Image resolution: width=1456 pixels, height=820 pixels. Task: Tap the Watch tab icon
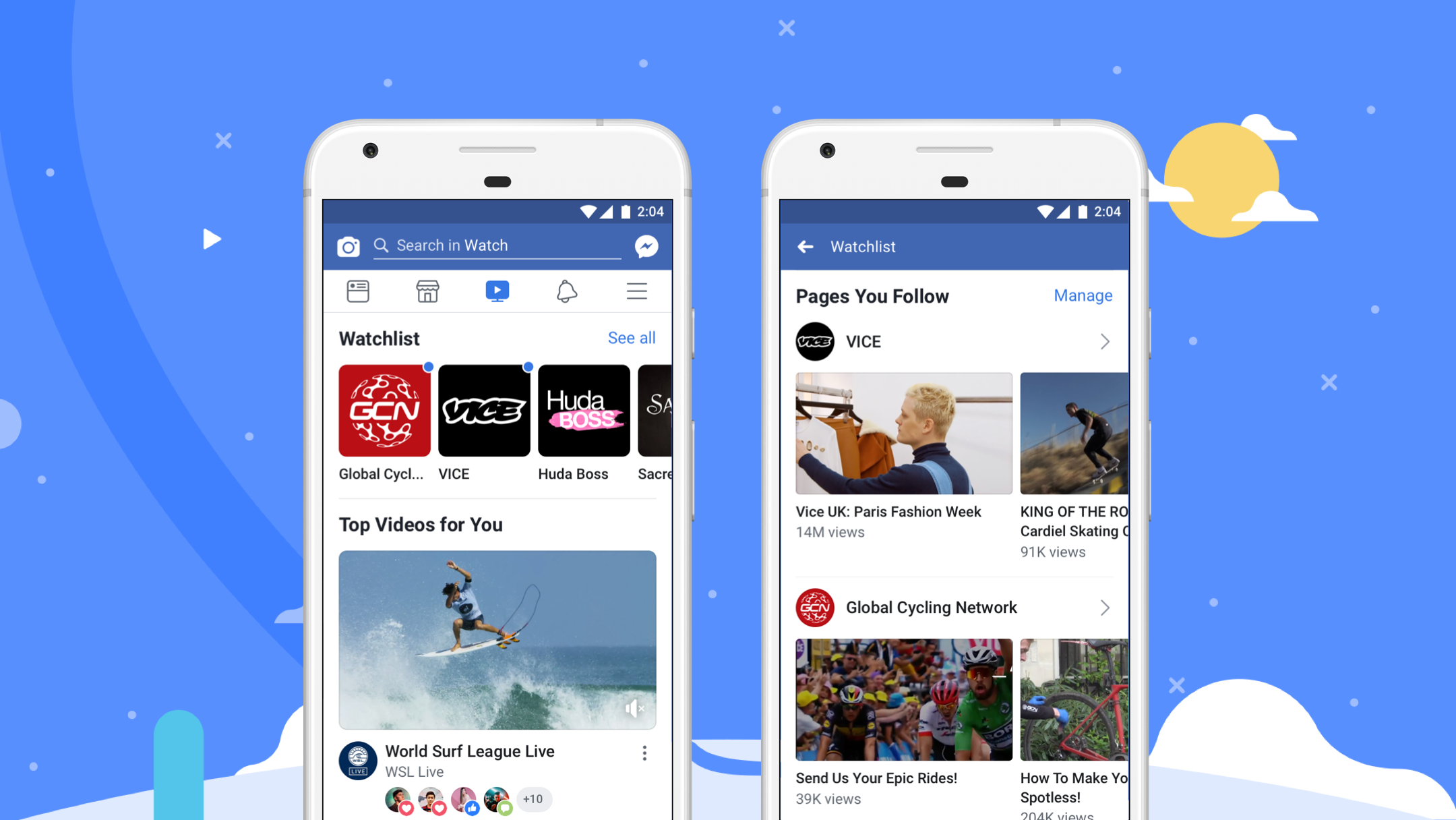pos(497,293)
